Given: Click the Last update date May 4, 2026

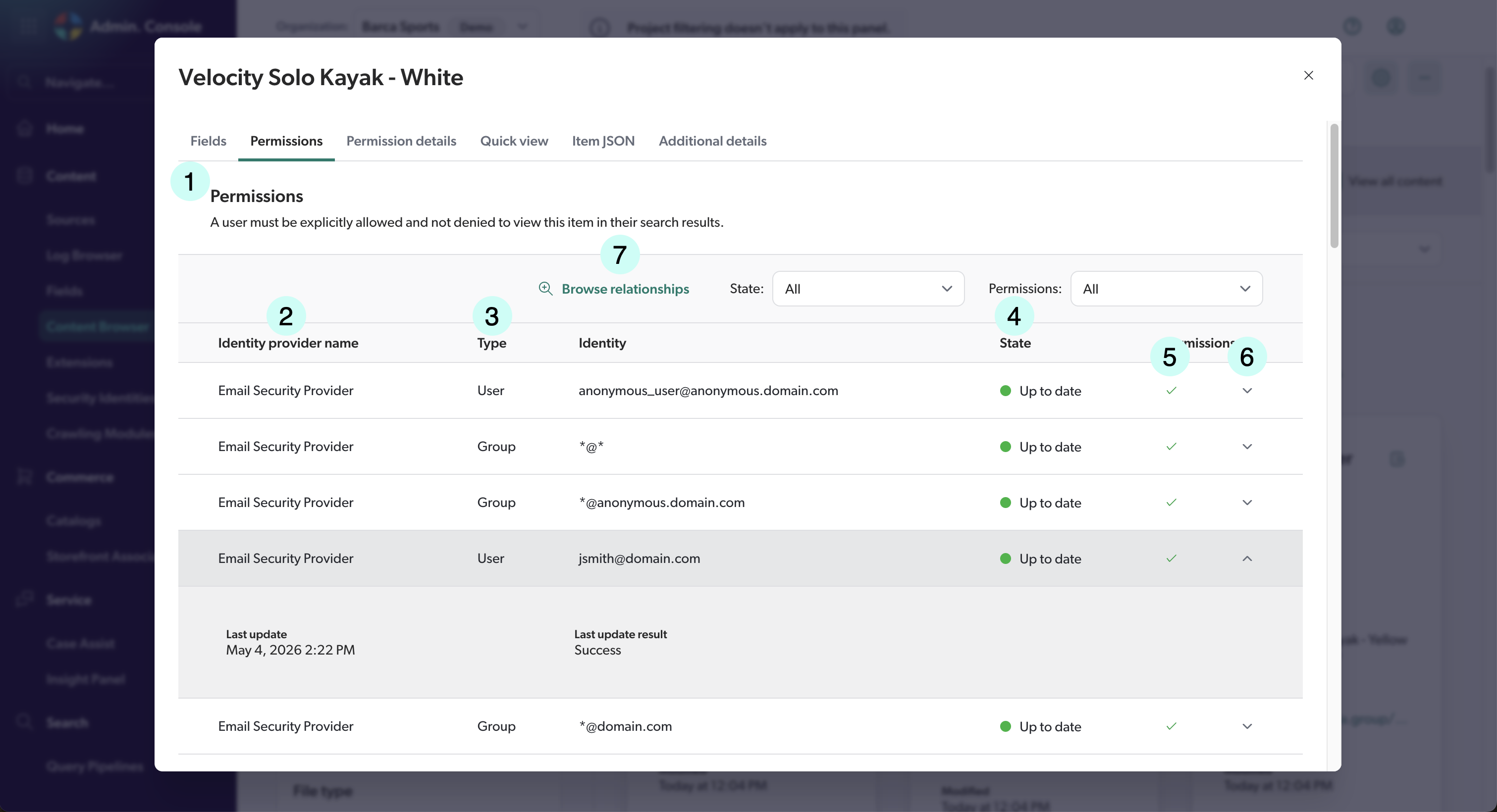Looking at the screenshot, I should 290,650.
